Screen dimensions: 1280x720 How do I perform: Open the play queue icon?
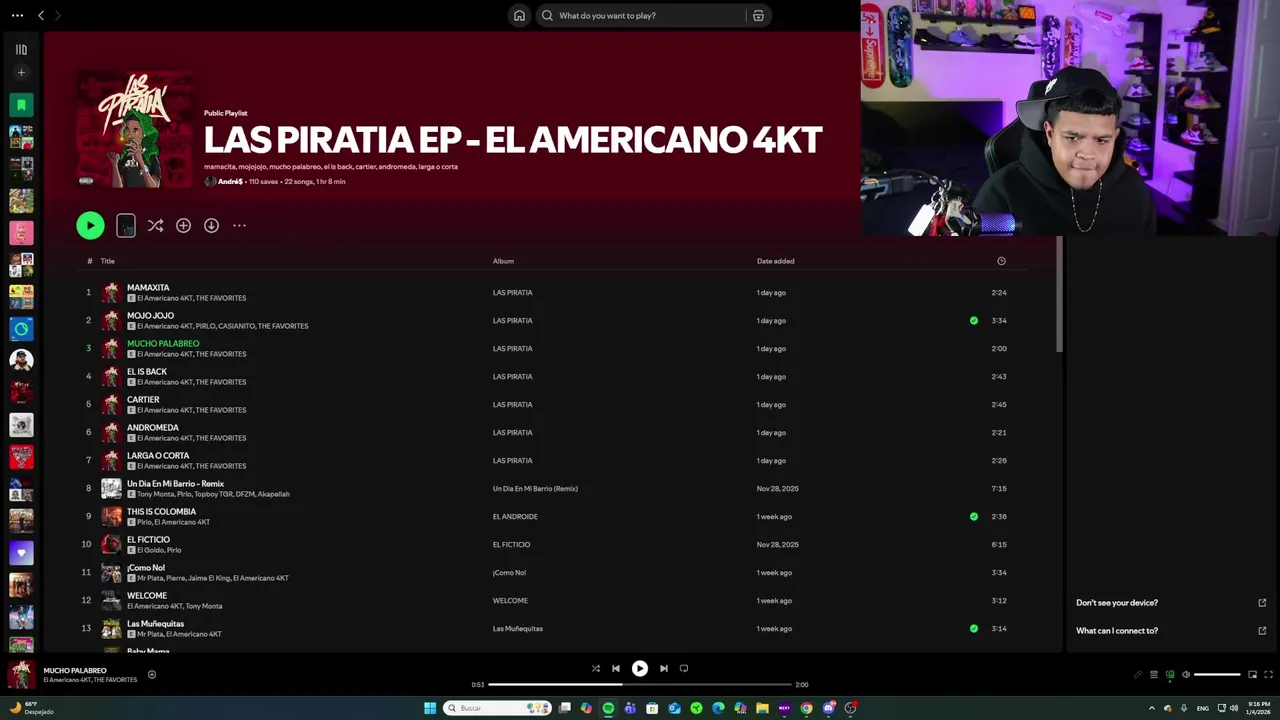(x=1154, y=675)
